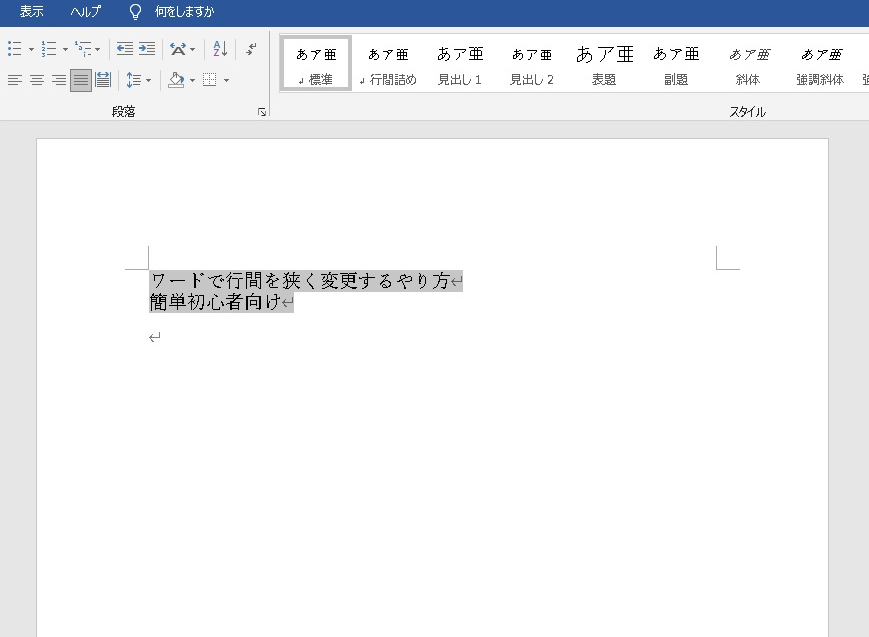Open line spacing options dropdown
The image size is (869, 637).
(x=148, y=81)
